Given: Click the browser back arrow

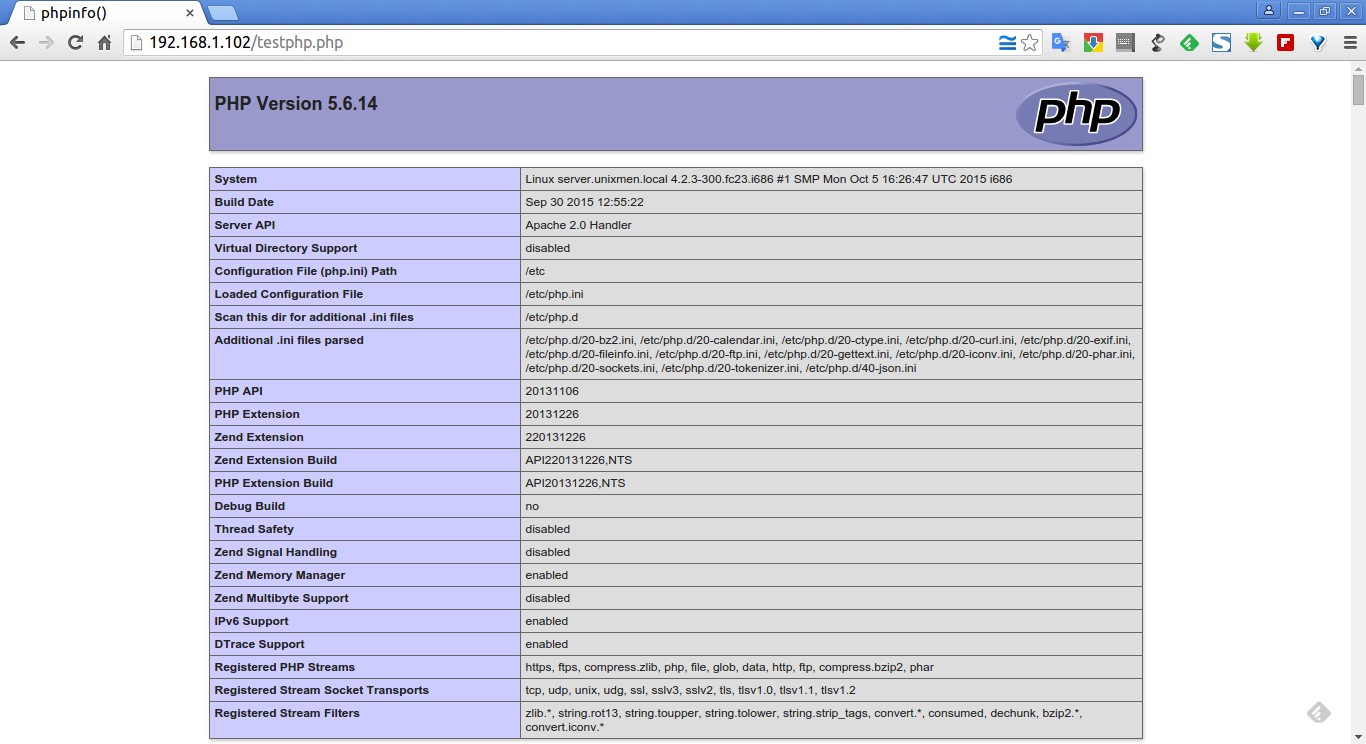Looking at the screenshot, I should (x=17, y=43).
